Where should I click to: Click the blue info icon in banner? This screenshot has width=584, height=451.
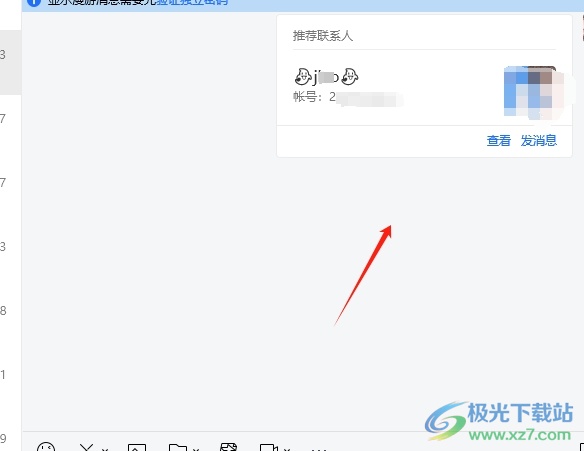[34, 2]
